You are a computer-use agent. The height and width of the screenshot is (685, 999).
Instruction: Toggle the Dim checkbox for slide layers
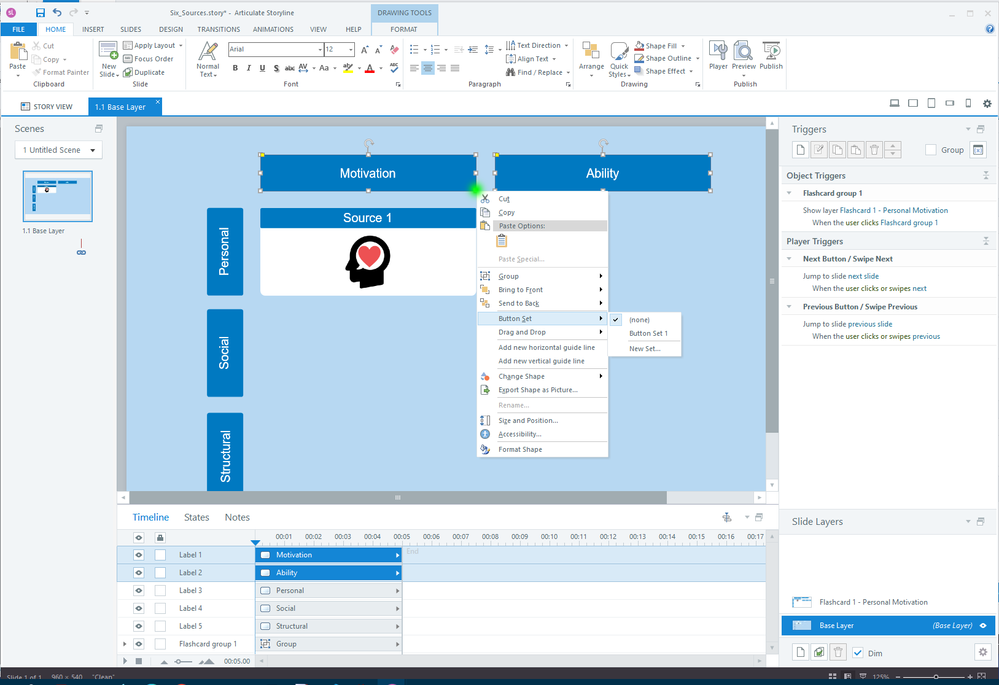pyautogui.click(x=857, y=653)
